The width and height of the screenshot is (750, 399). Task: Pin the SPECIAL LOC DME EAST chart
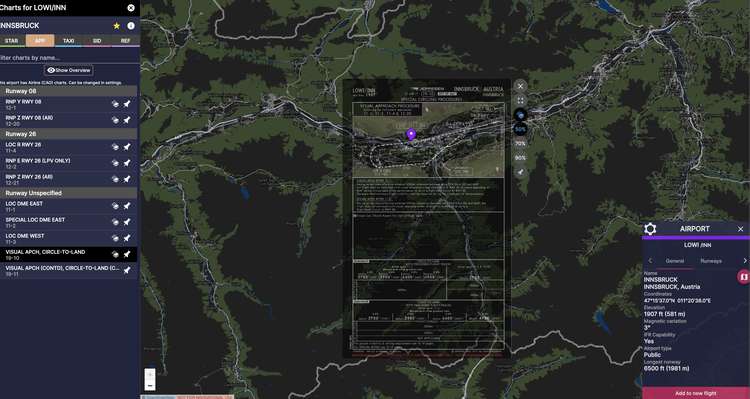tap(127, 222)
